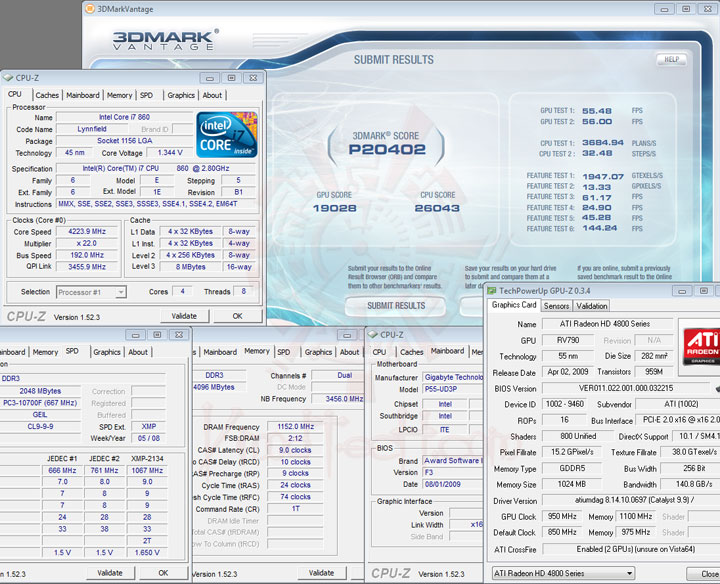Click the top CPU-Z window title icon

[8, 78]
